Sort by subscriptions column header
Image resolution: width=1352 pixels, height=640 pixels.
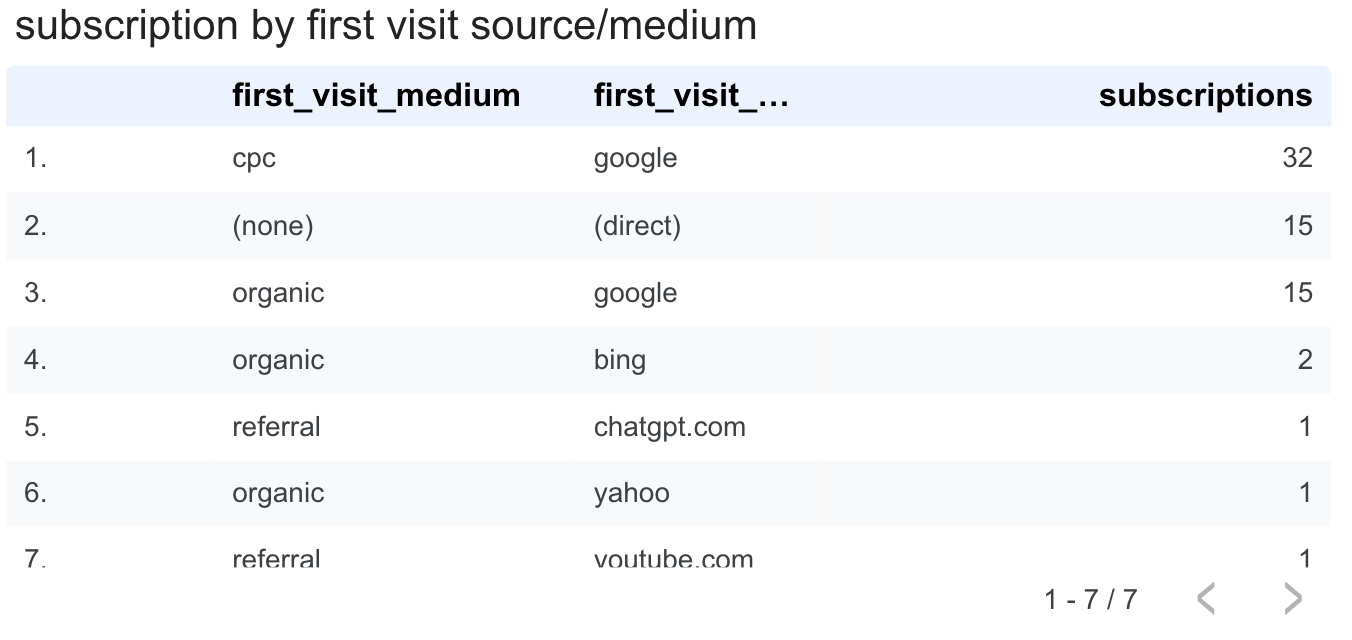coord(1205,95)
